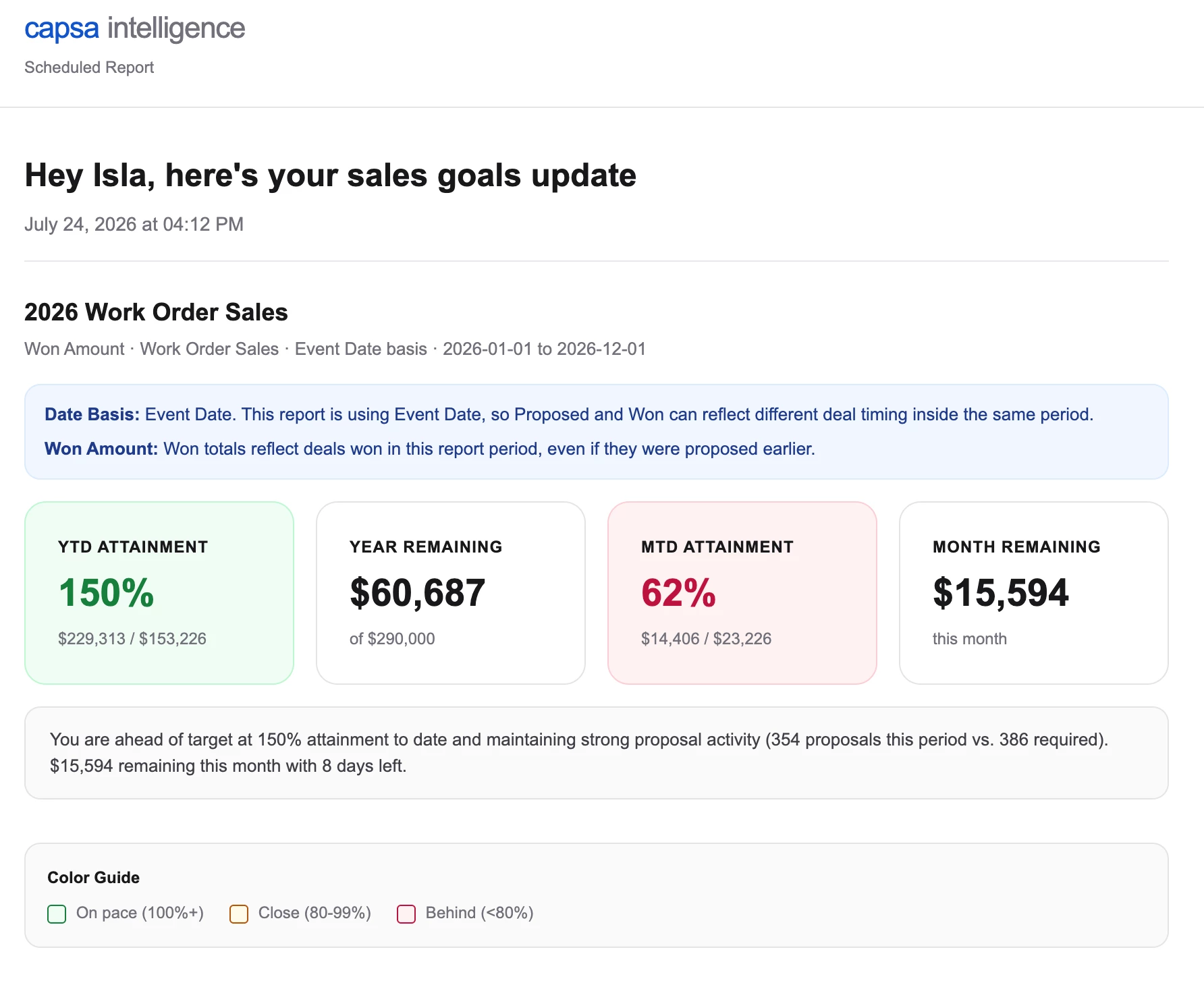Click the orange Close (80-99%) swatch

(x=239, y=914)
